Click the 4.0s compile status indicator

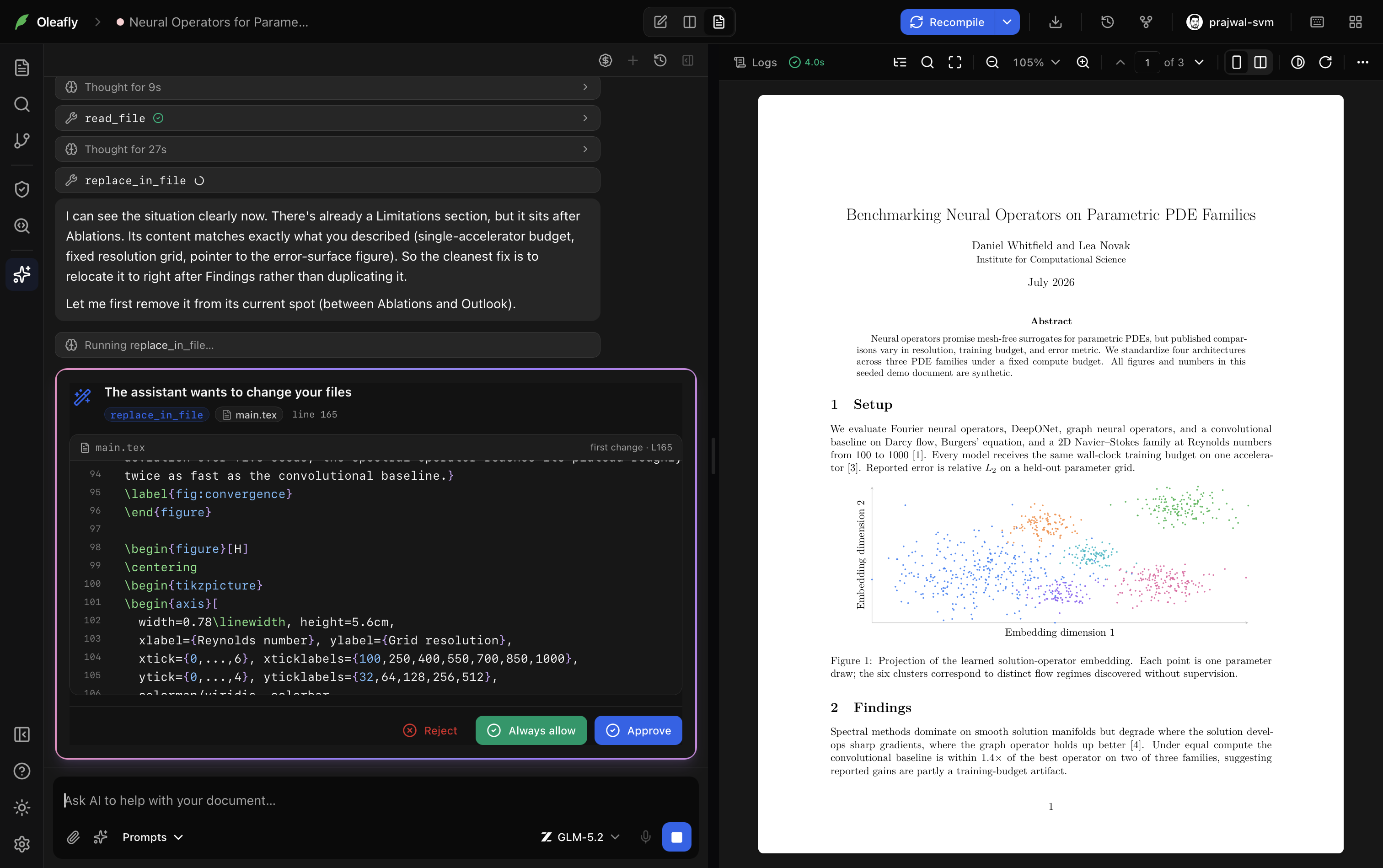click(807, 62)
